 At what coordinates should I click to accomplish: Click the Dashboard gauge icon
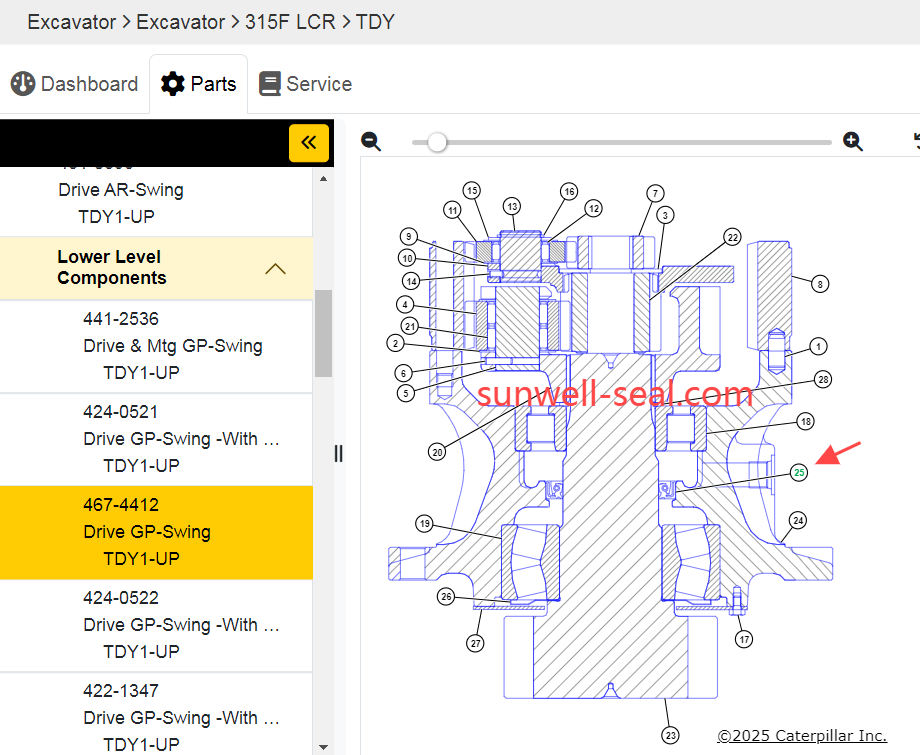(x=23, y=84)
